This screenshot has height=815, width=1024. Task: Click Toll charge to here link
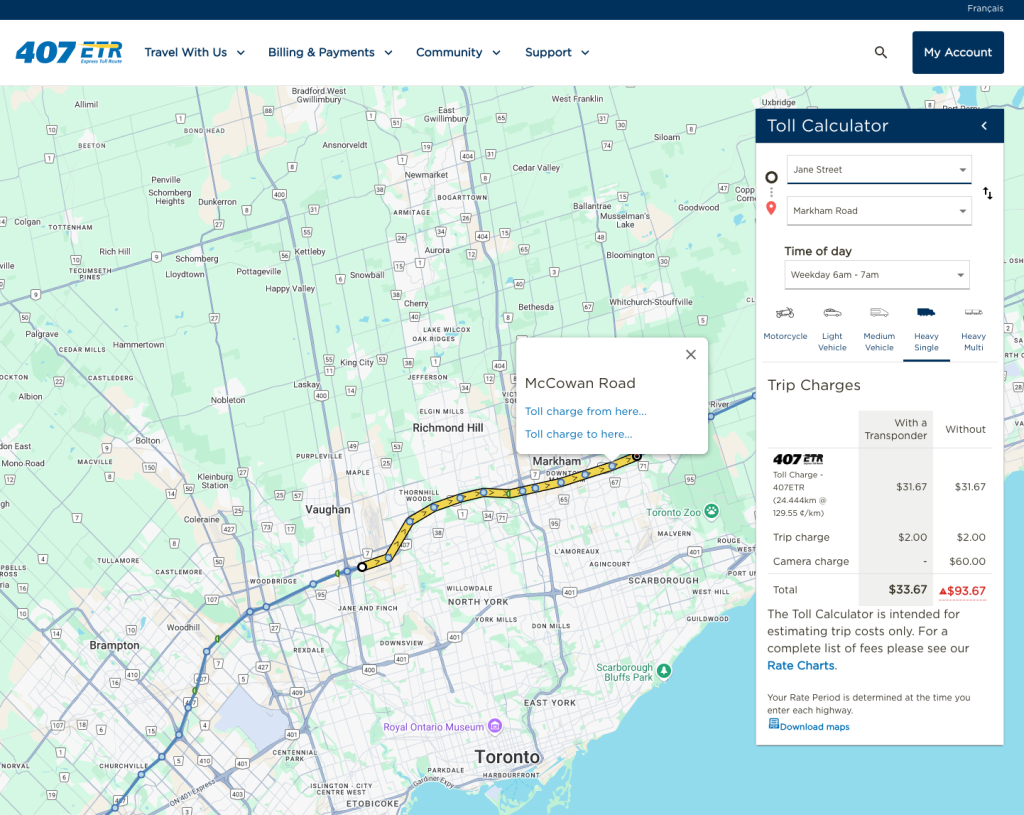(x=579, y=434)
